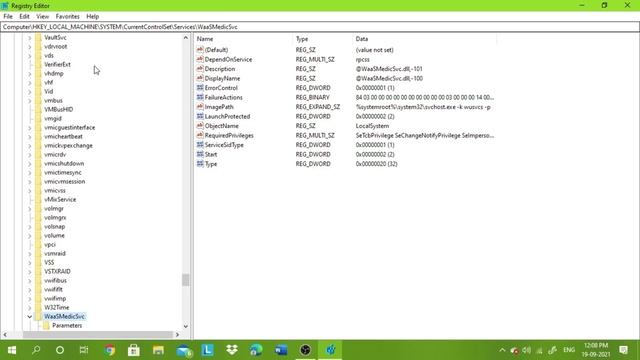Open the File menu

click(8, 17)
